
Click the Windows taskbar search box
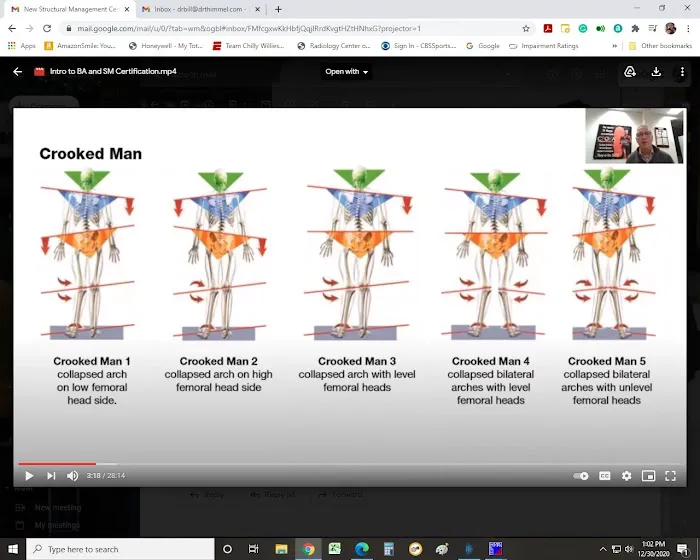point(120,549)
